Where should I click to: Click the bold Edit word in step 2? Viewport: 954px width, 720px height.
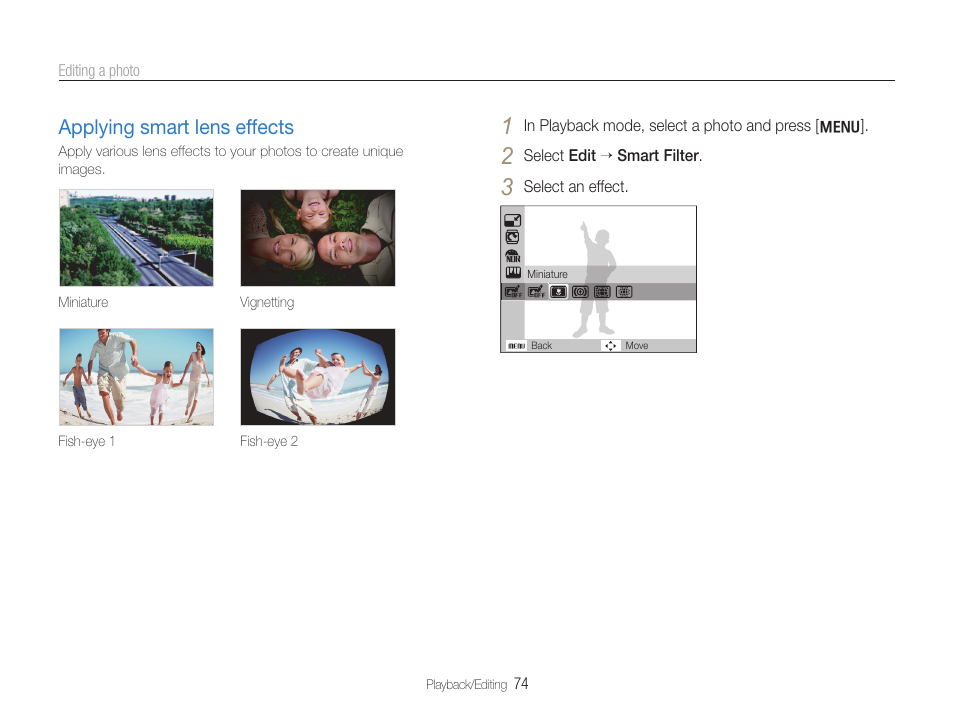pos(582,156)
